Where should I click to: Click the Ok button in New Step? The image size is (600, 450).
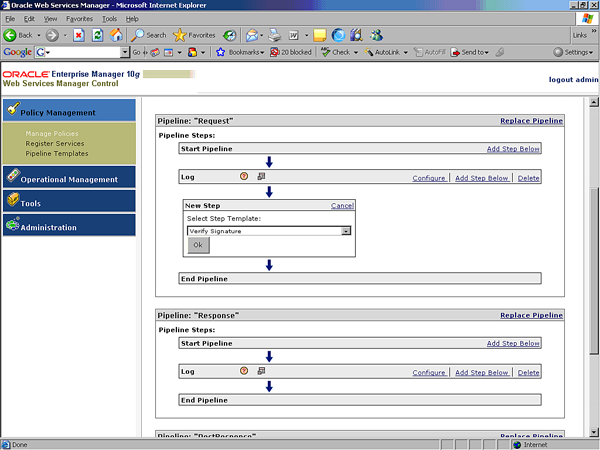pos(198,245)
